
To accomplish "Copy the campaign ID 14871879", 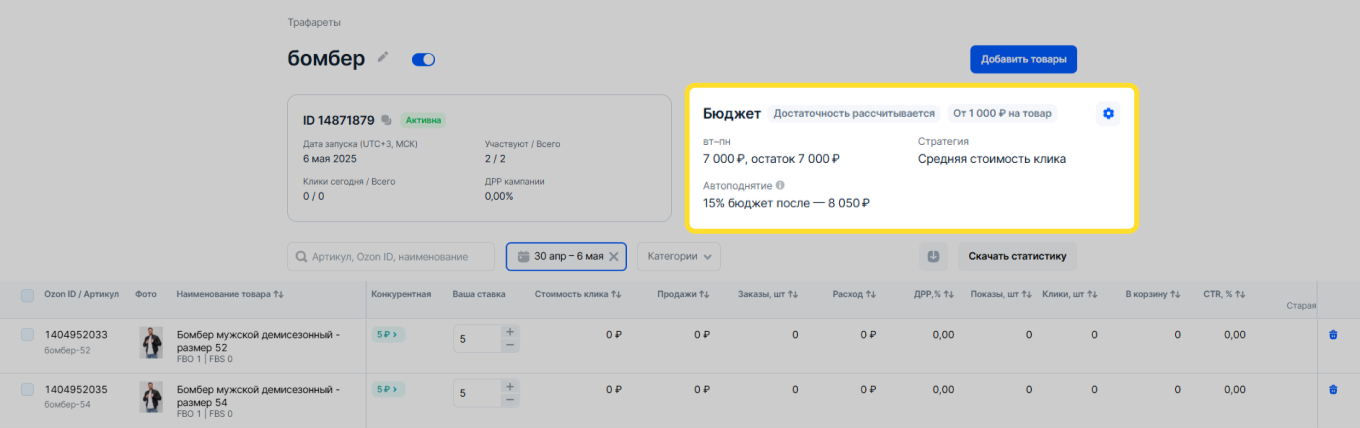I will pyautogui.click(x=386, y=121).
